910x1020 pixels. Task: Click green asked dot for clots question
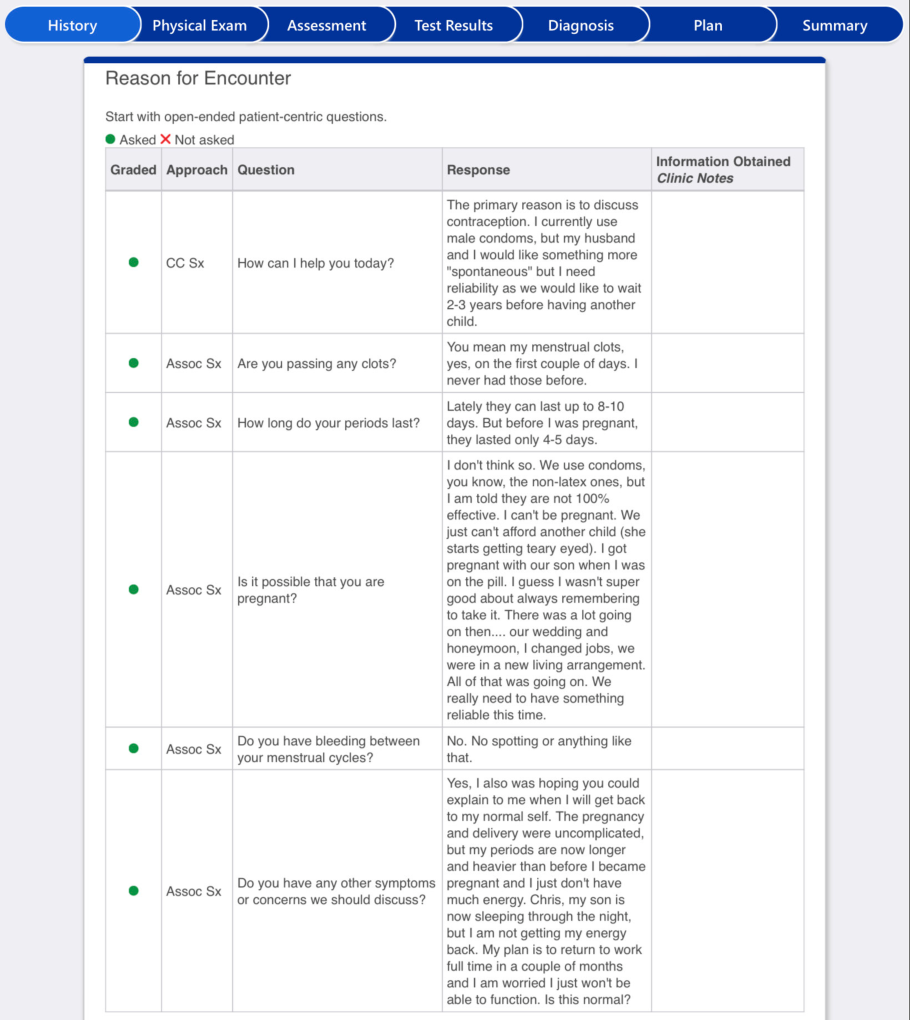coord(133,363)
